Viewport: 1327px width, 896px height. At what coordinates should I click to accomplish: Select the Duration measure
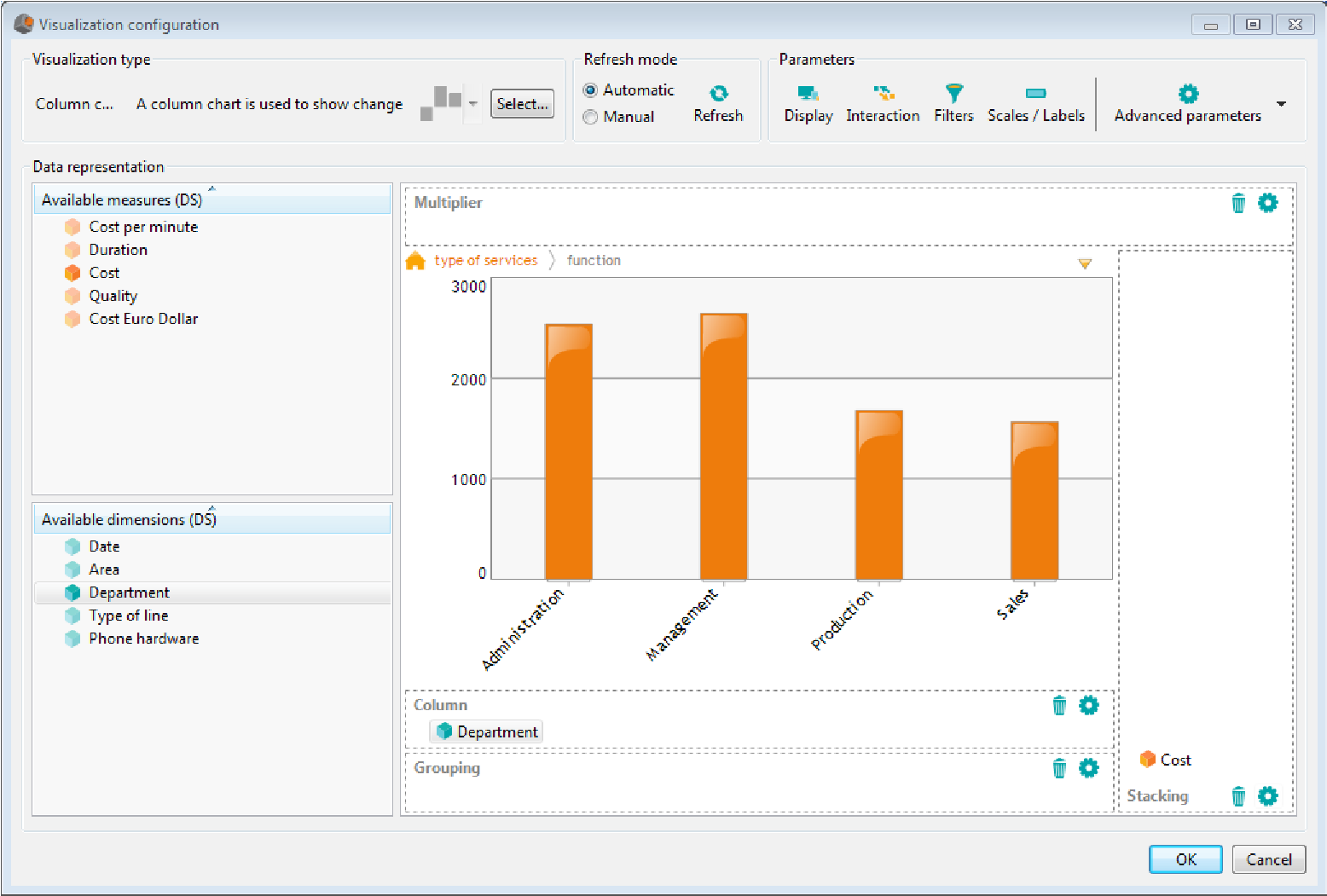click(x=107, y=250)
